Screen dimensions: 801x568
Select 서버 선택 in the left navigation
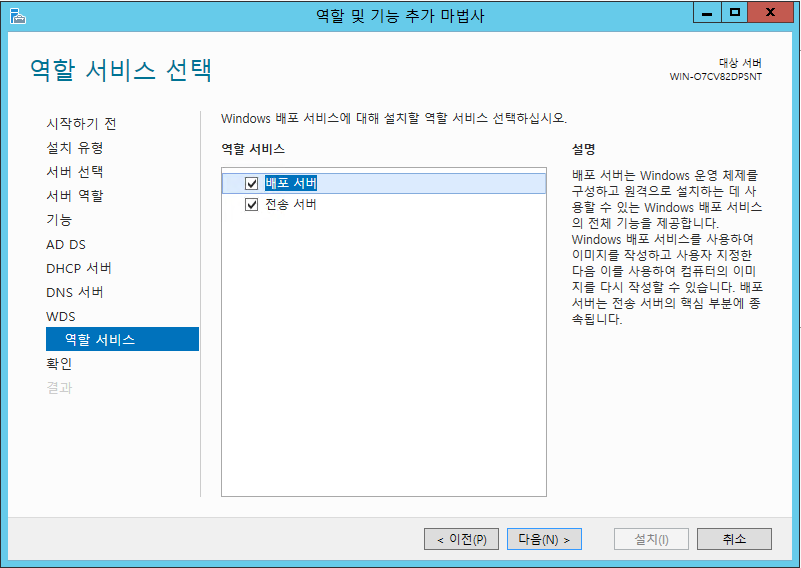pyautogui.click(x=74, y=172)
